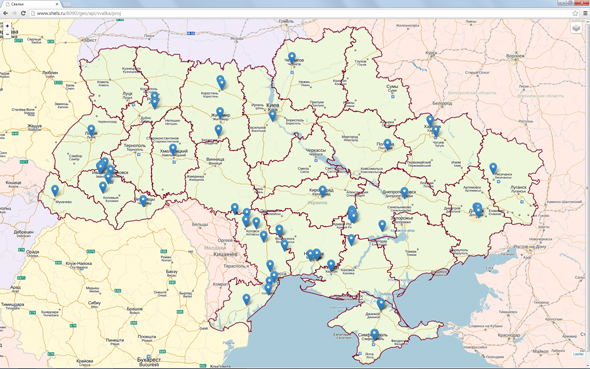
Task: Click the marker at Khmelnytskyi
Action: [x=173, y=150]
